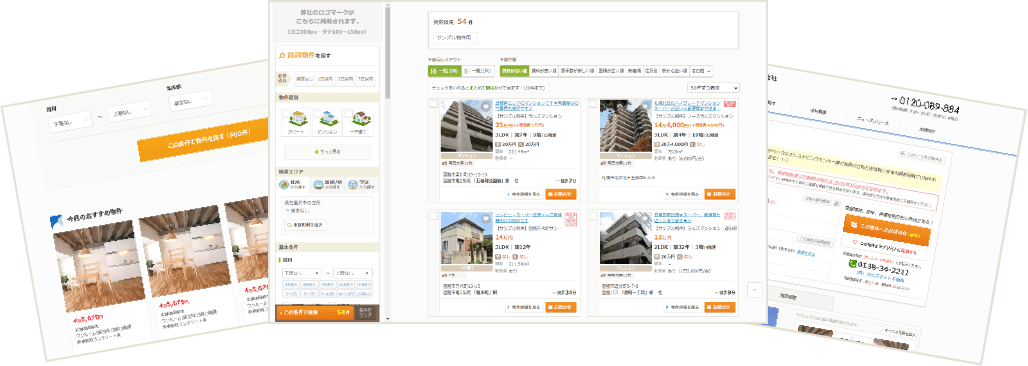Tick the checkbox of the first listing

(x=433, y=105)
